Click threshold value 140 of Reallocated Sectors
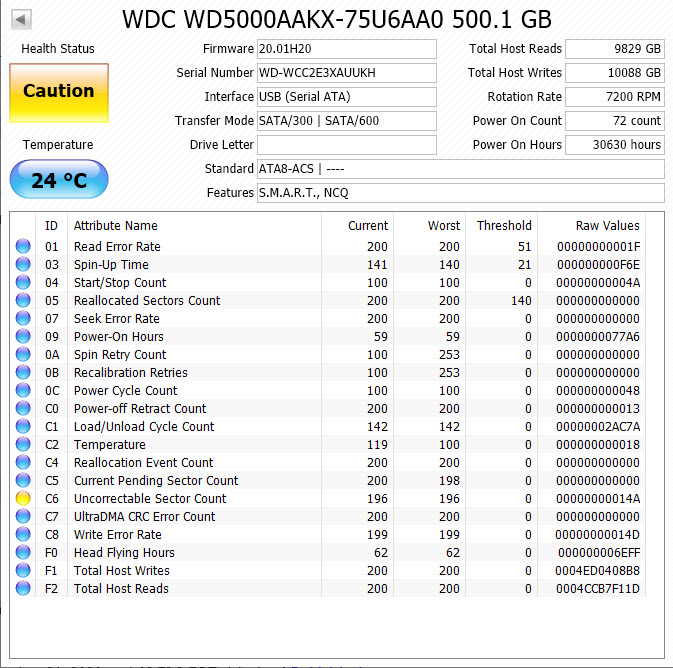Image resolution: width=673 pixels, height=668 pixels. [521, 301]
